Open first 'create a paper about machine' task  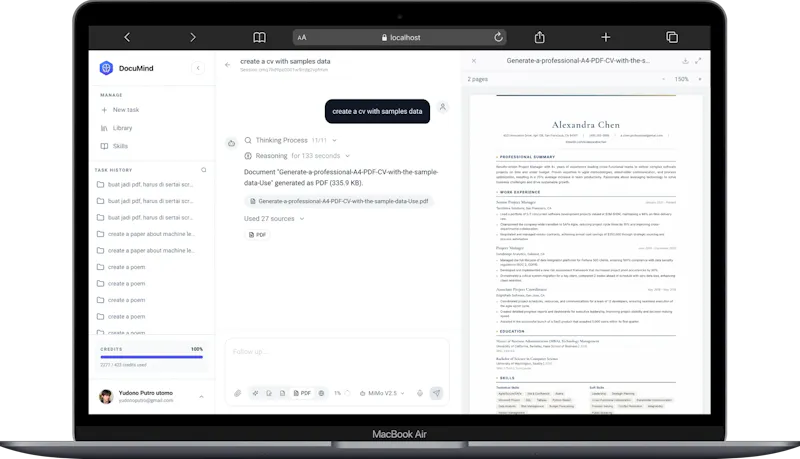click(145, 234)
